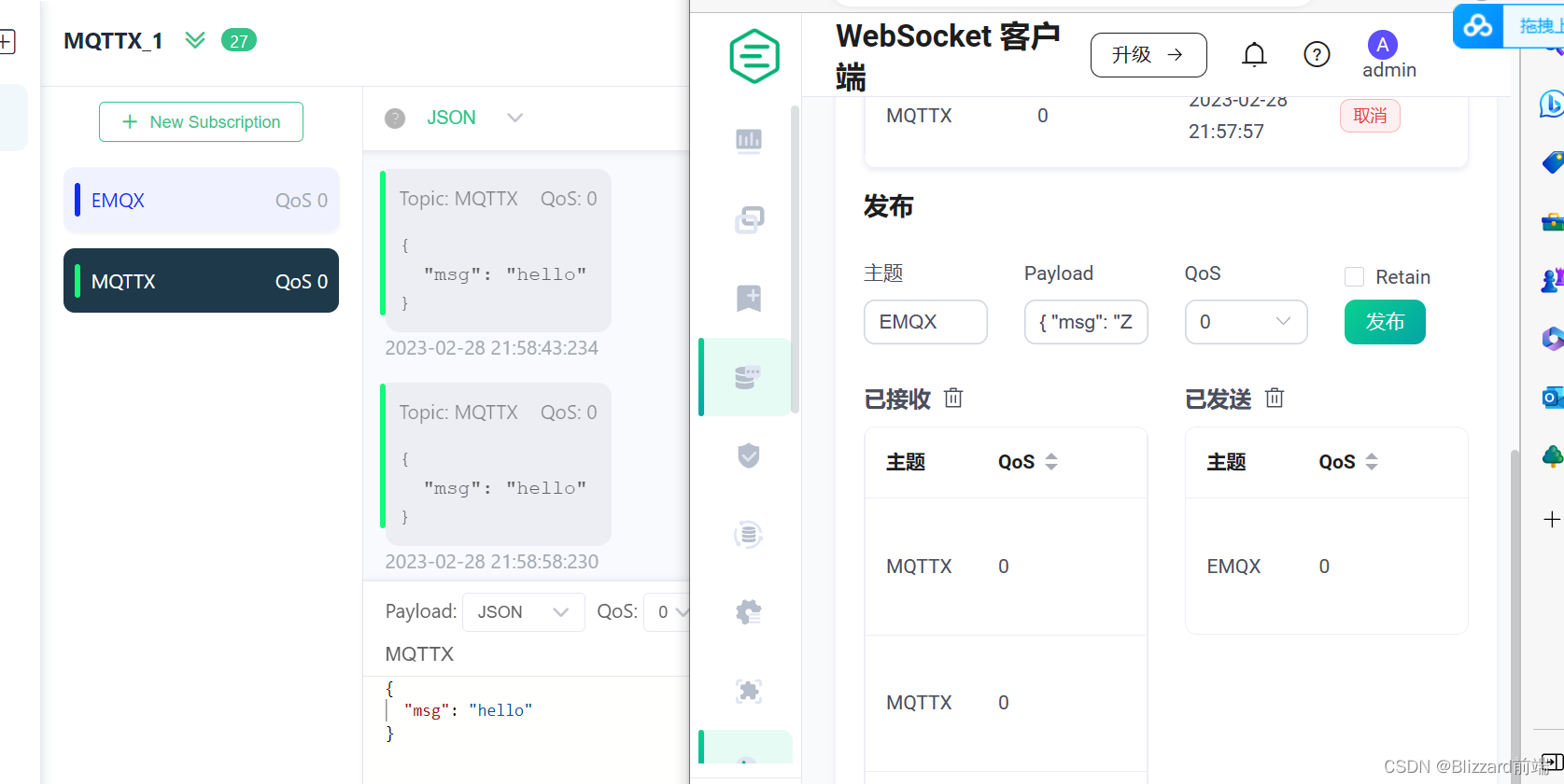Viewport: 1564px width, 784px height.
Task: Click the MQTTX double-chevron connection icon
Action: click(x=194, y=40)
